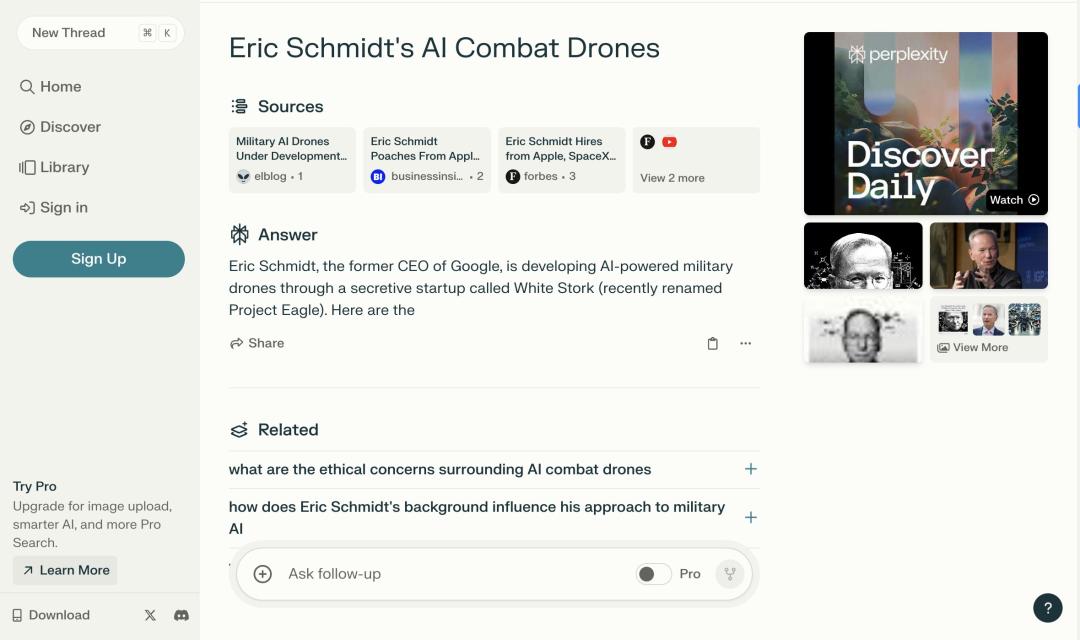The width and height of the screenshot is (1080, 640).
Task: Expand the ethical concerns related question
Action: (750, 469)
